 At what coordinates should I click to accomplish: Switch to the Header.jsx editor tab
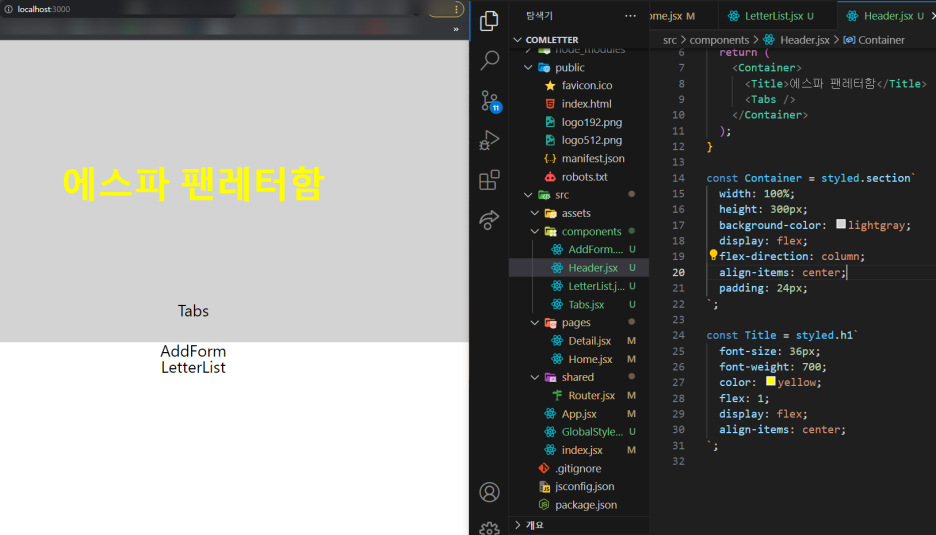(x=888, y=16)
